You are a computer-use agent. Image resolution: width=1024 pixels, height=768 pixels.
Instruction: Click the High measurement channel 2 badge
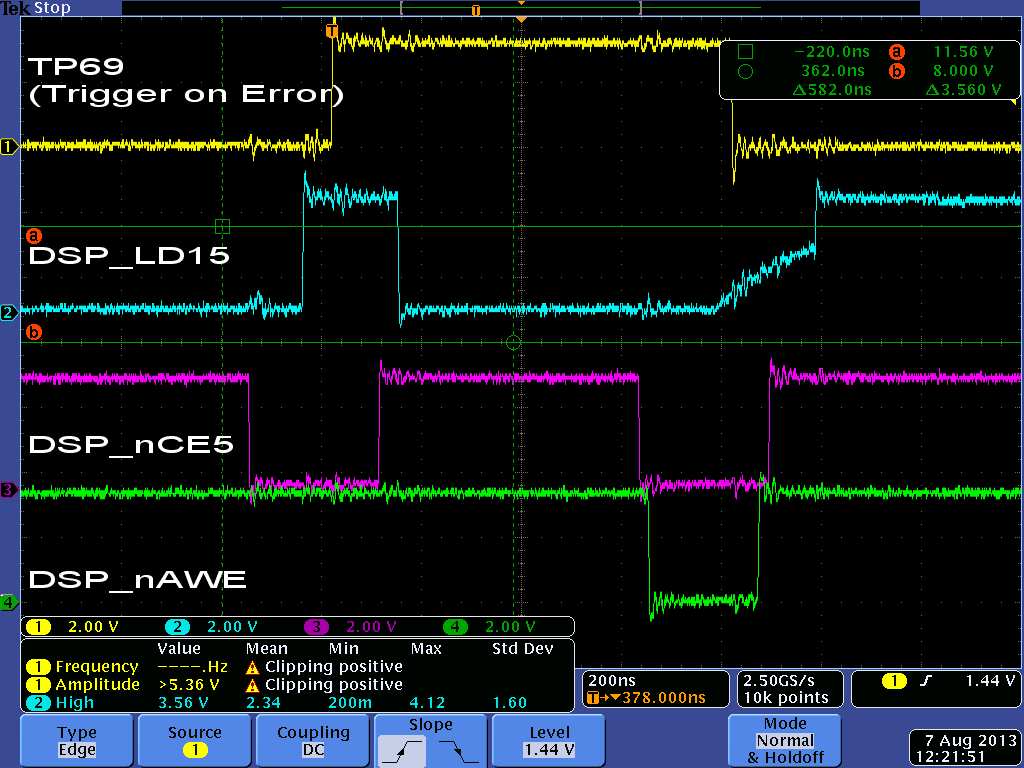(38, 703)
